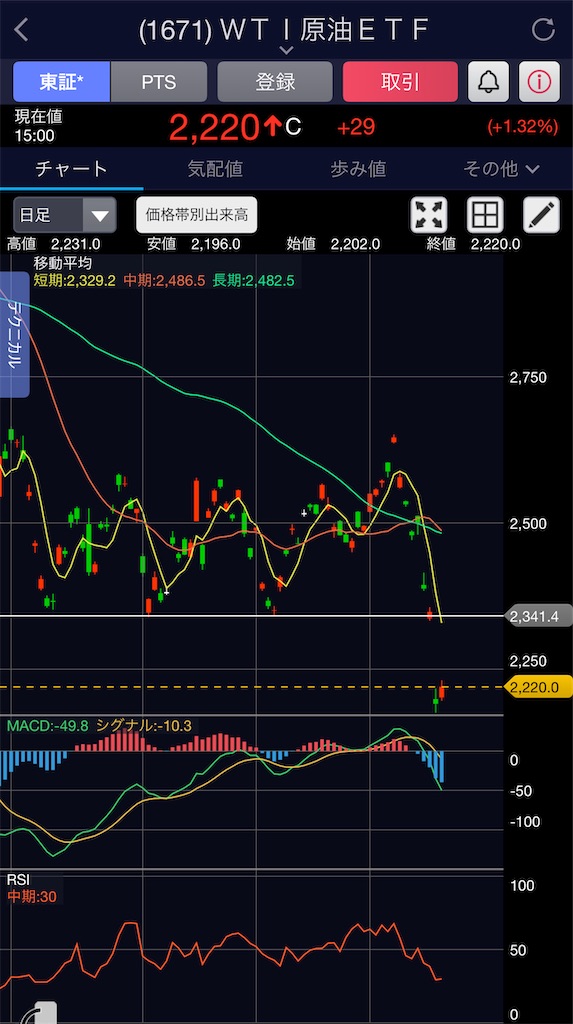Open stock info (i) icon
This screenshot has width=573, height=1024.
tap(539, 82)
